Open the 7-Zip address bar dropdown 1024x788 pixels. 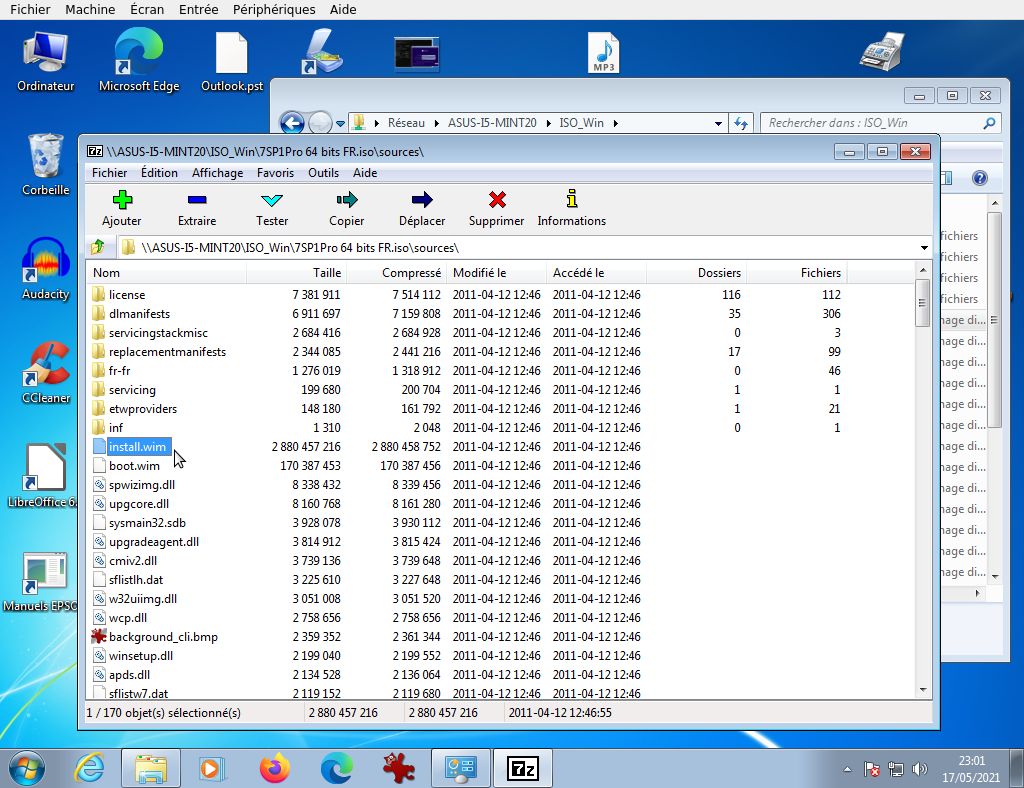[x=925, y=246]
